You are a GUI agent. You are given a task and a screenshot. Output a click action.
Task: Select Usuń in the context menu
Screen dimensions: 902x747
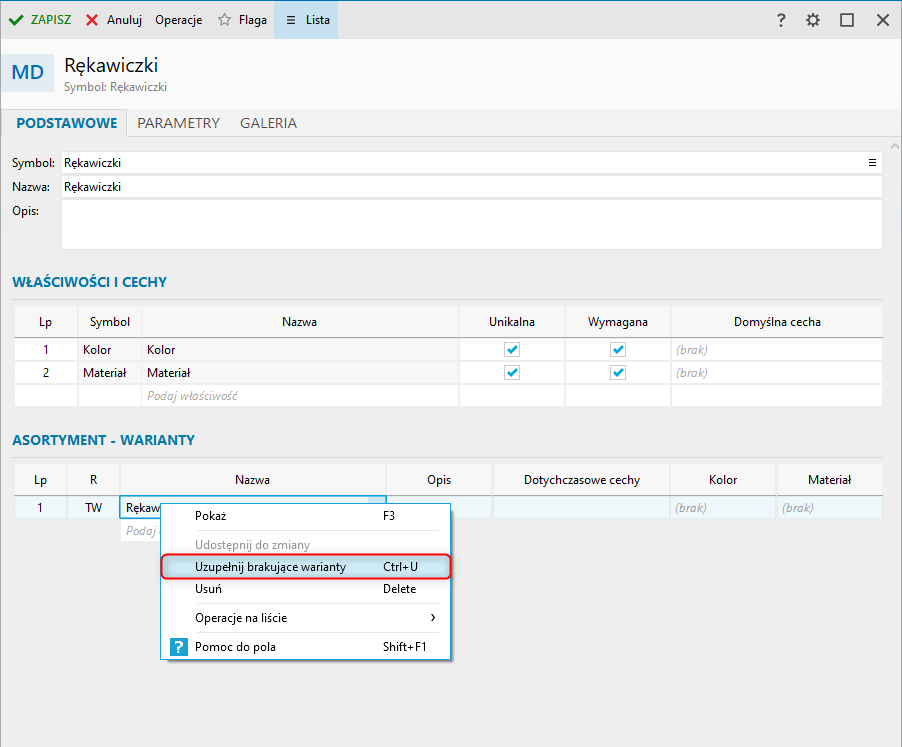click(x=208, y=589)
